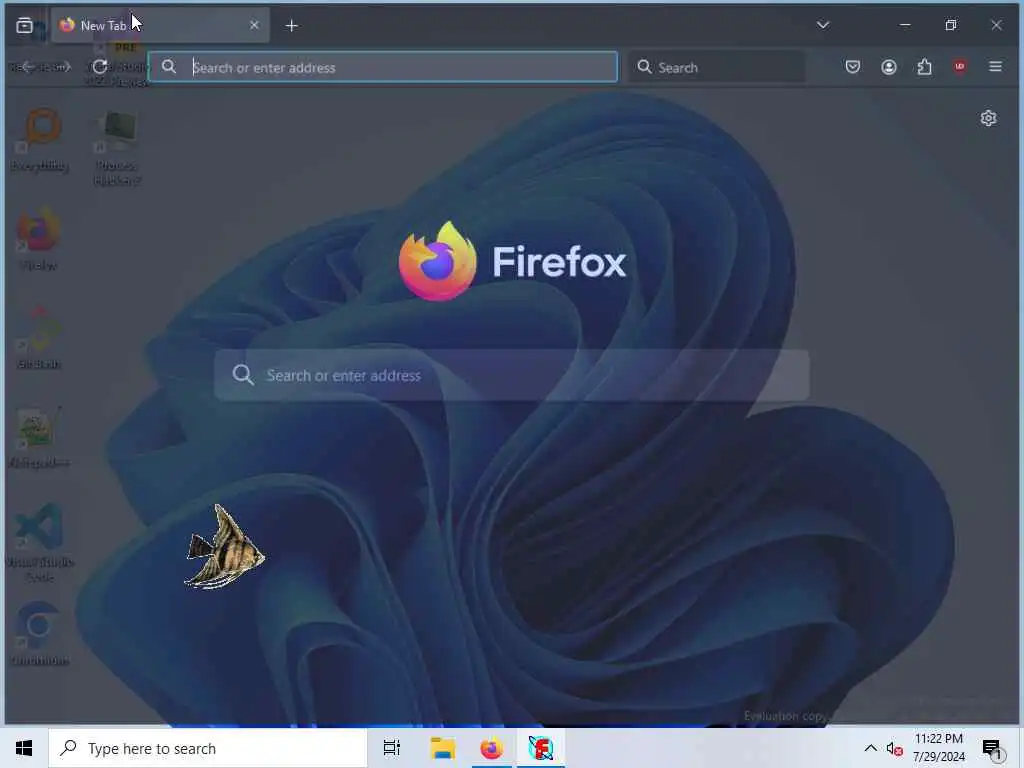
Task: Open the Firefox account menu
Action: click(x=888, y=67)
